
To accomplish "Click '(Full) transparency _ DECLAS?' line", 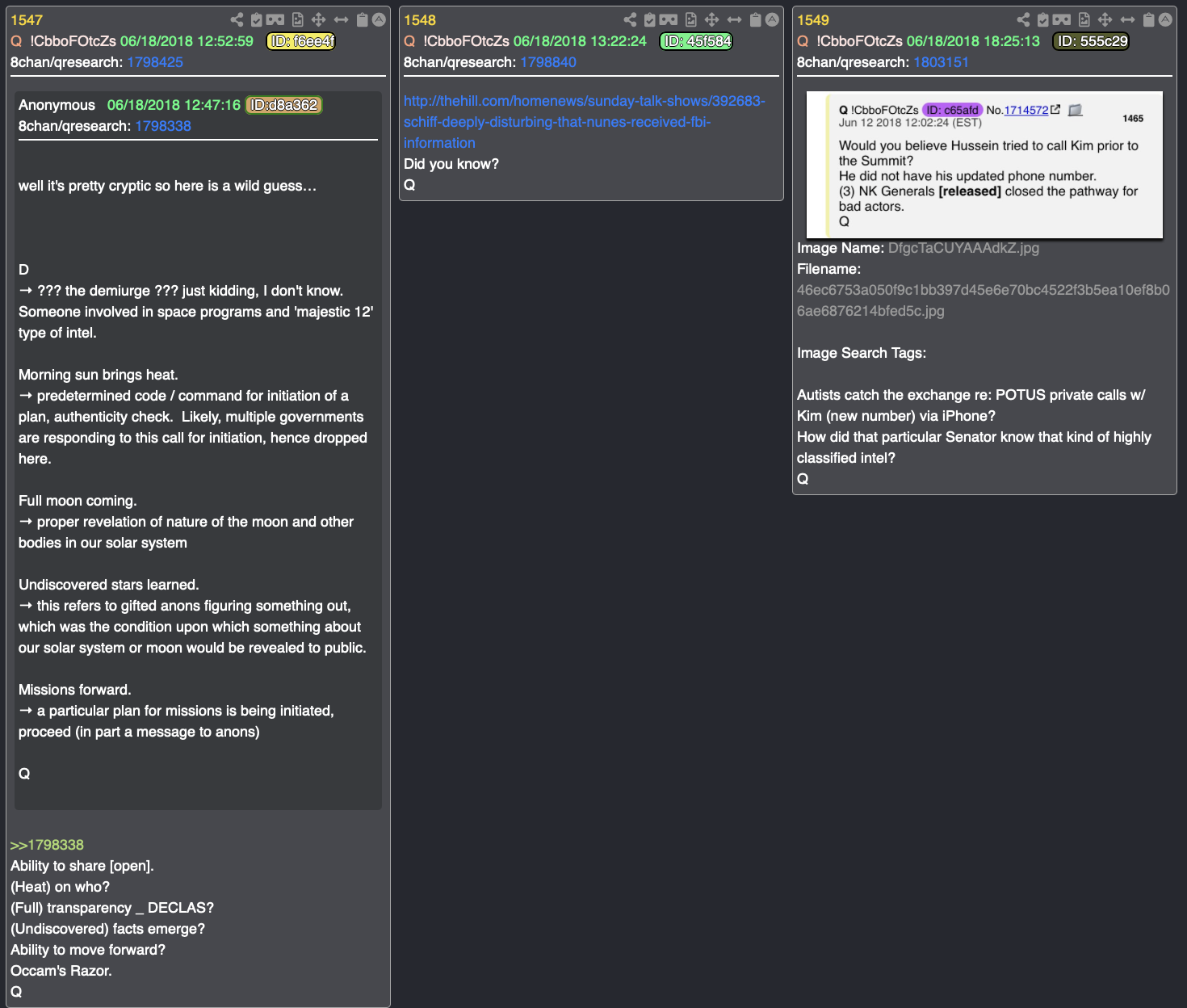I will 112,908.
